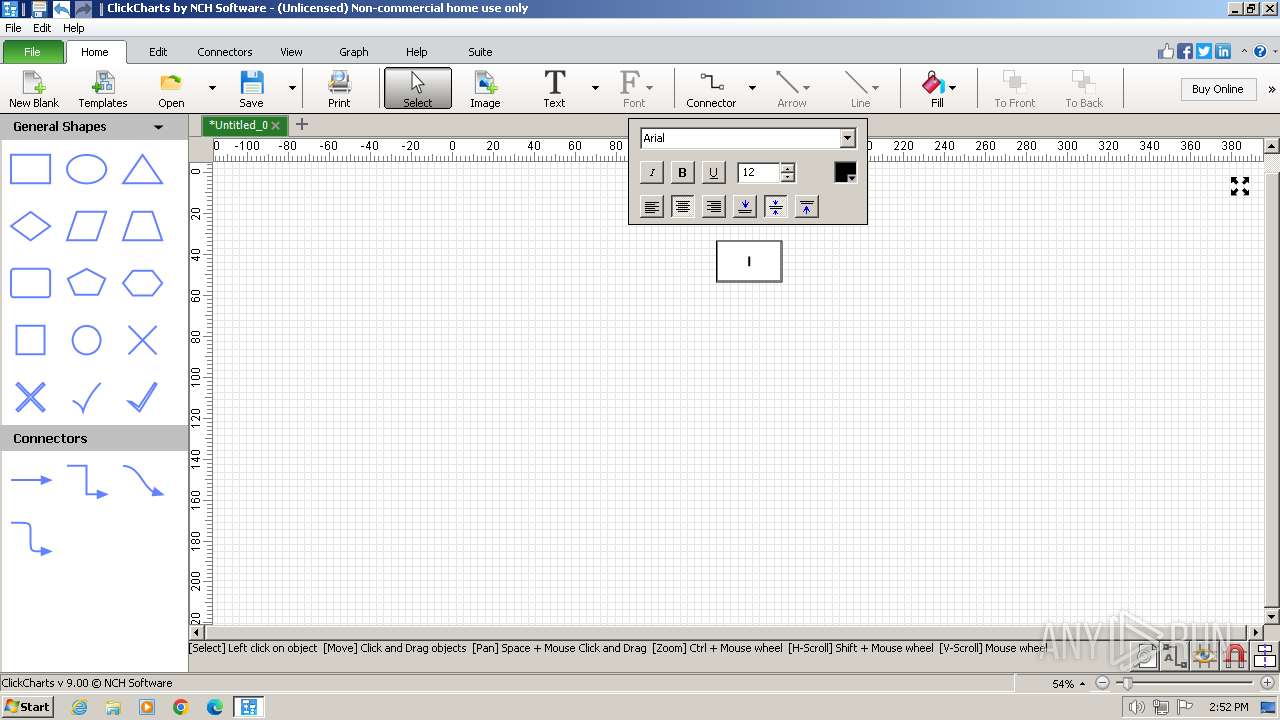This screenshot has width=1280, height=720.
Task: Select the ellipse shape
Action: coord(86,169)
